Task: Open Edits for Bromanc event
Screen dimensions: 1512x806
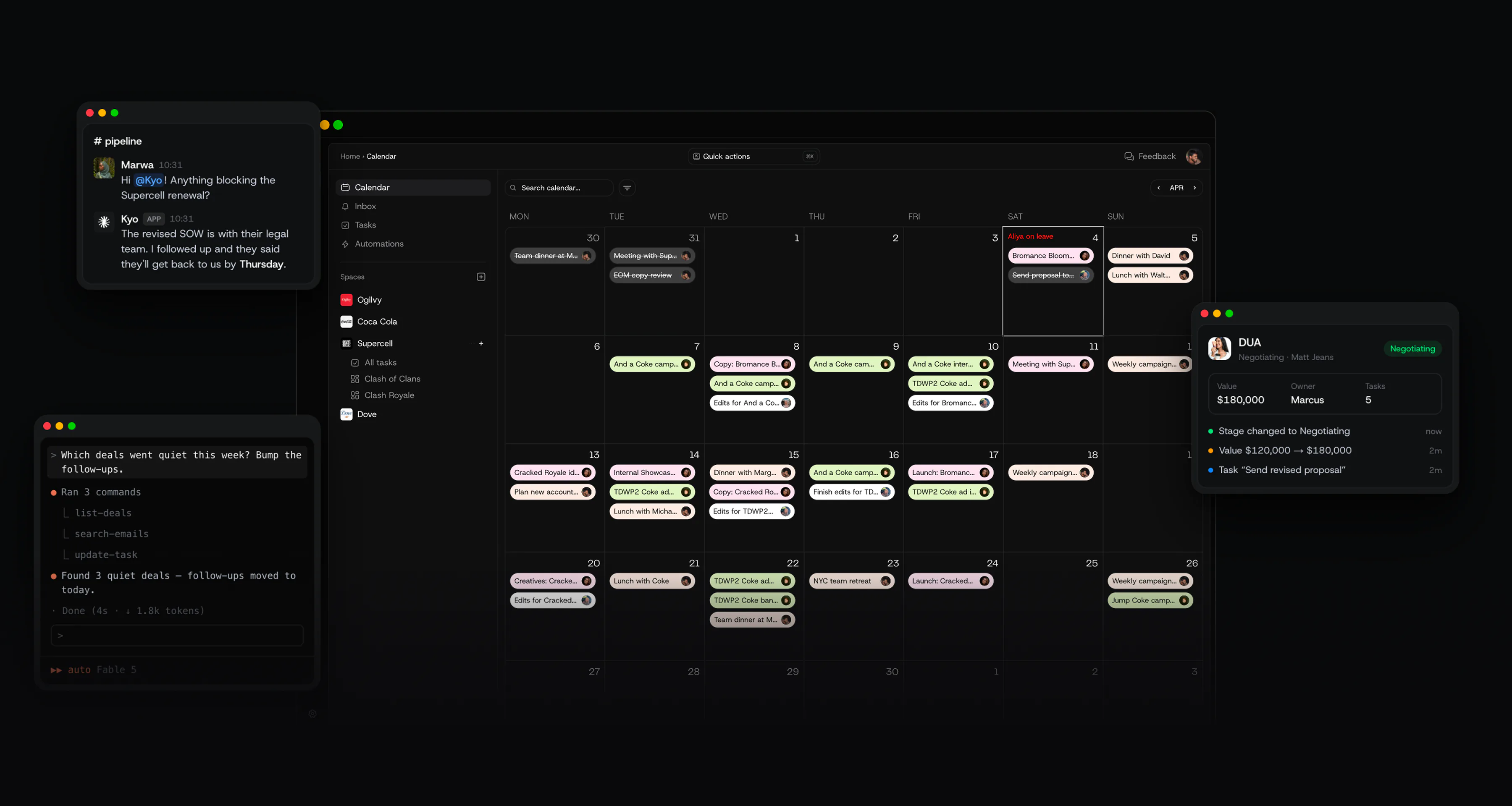Action: [950, 403]
